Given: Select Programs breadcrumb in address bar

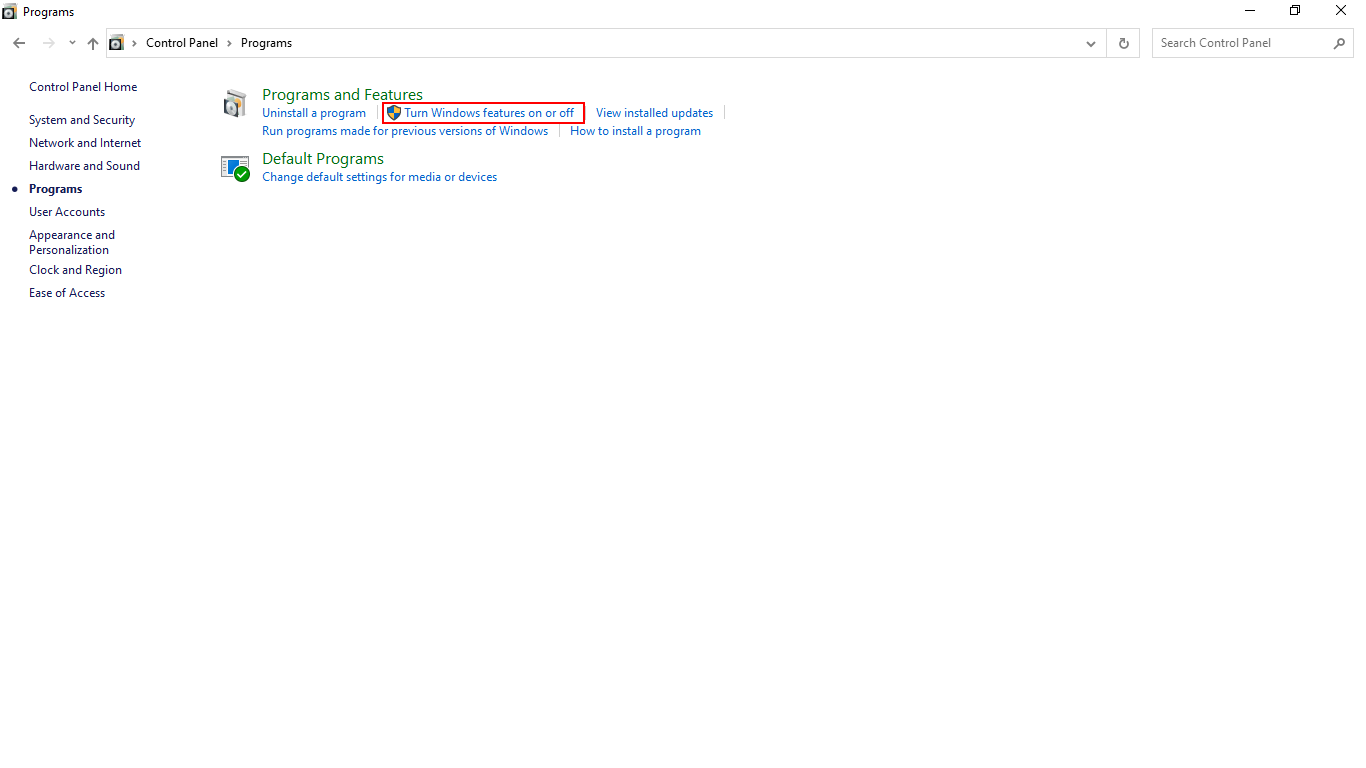Looking at the screenshot, I should click(x=266, y=43).
